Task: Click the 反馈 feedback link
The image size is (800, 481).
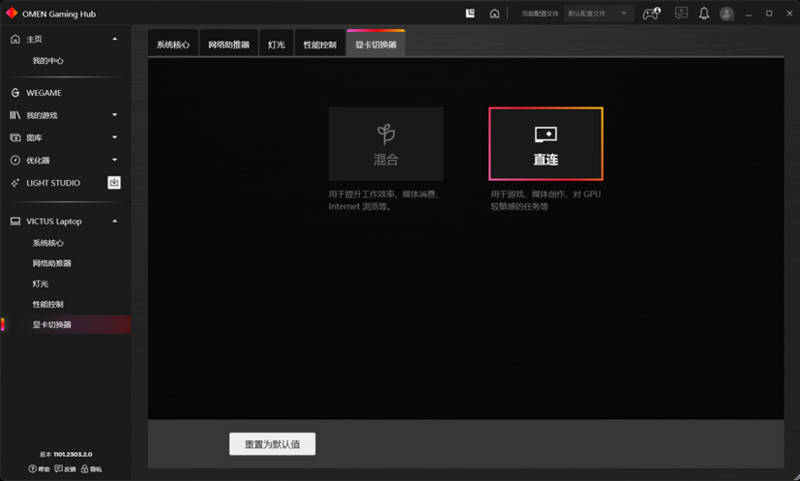Action: [x=70, y=469]
